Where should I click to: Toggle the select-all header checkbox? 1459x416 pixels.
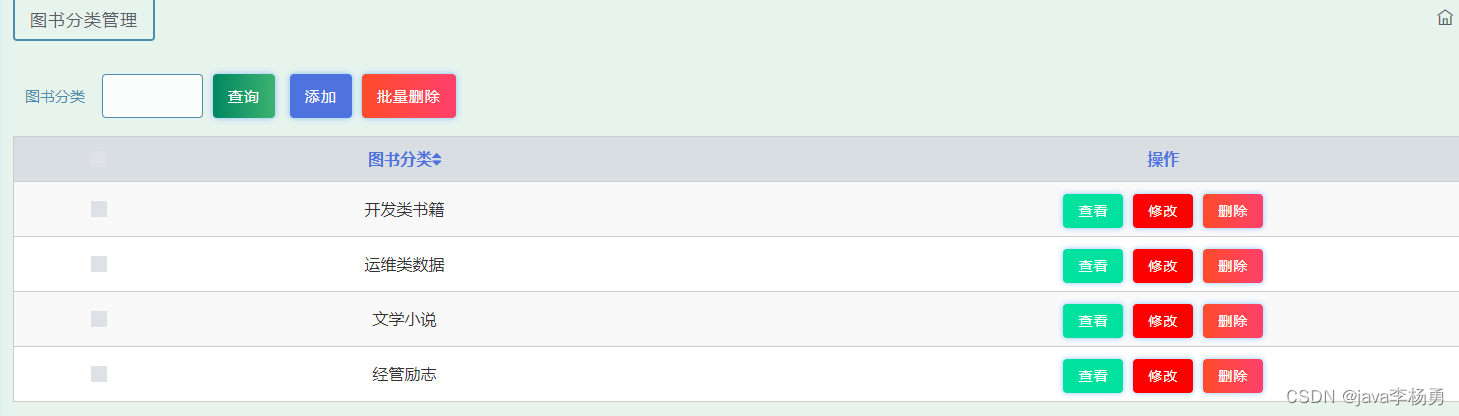point(98,158)
